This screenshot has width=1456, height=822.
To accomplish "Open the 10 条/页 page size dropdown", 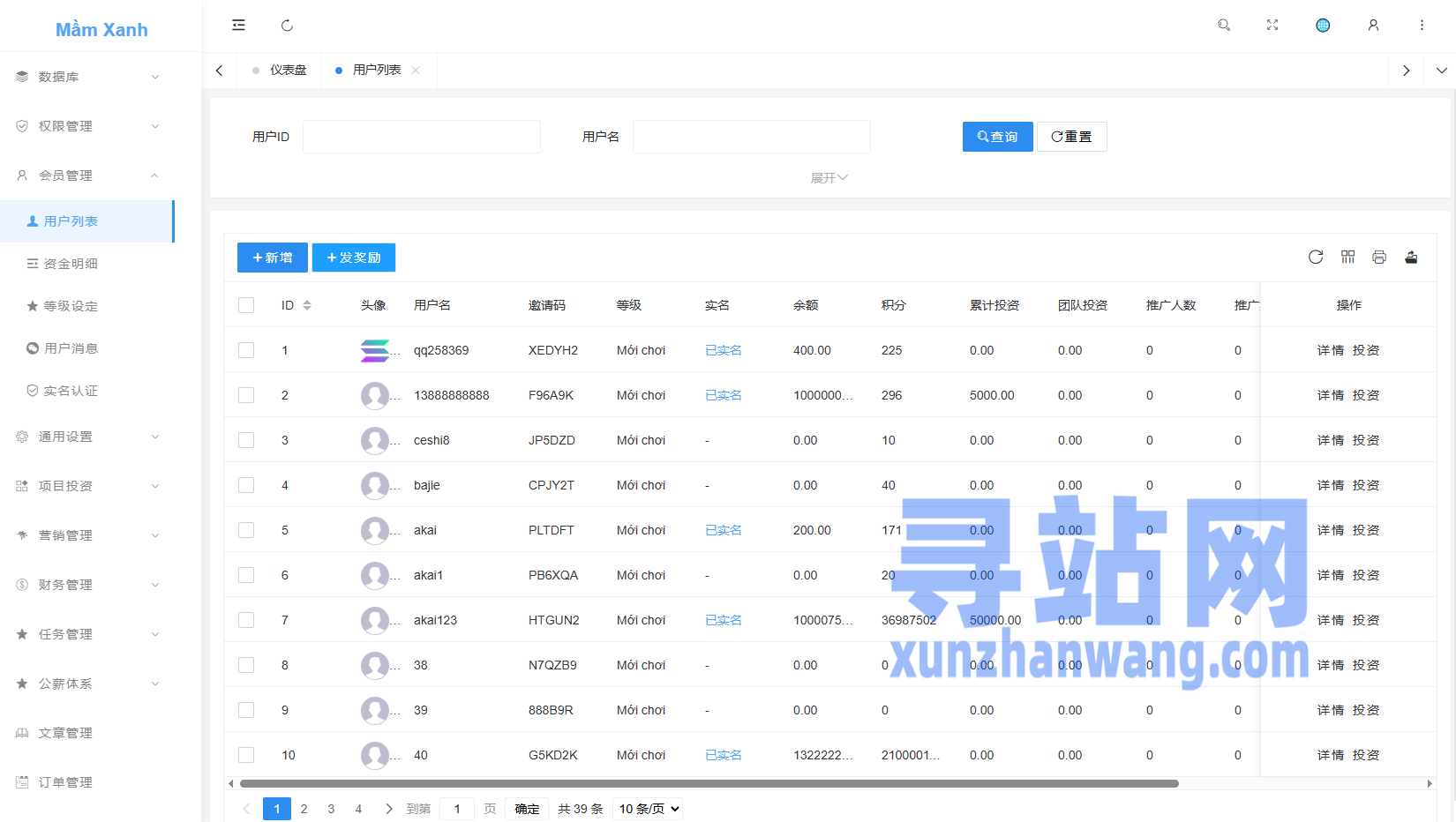I will coord(649,809).
